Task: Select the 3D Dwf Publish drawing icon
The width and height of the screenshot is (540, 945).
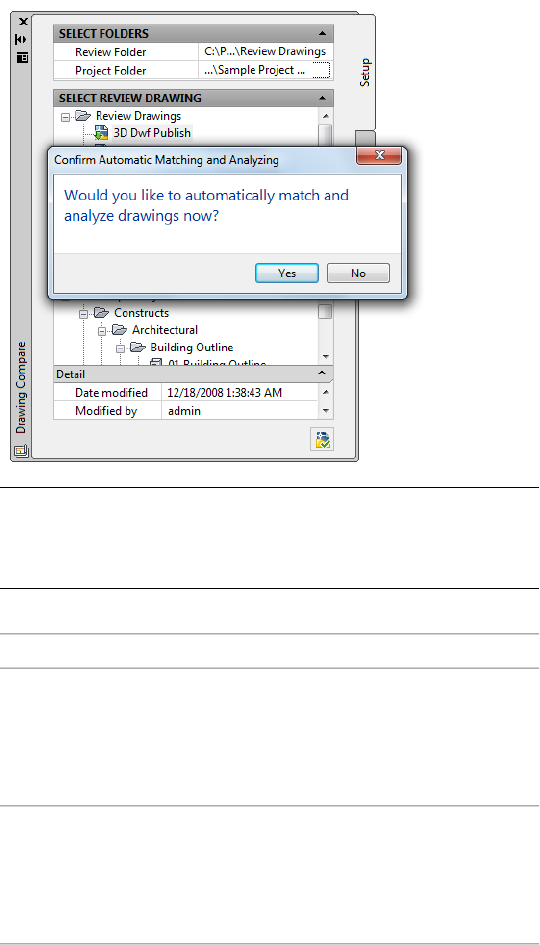Action: click(101, 133)
